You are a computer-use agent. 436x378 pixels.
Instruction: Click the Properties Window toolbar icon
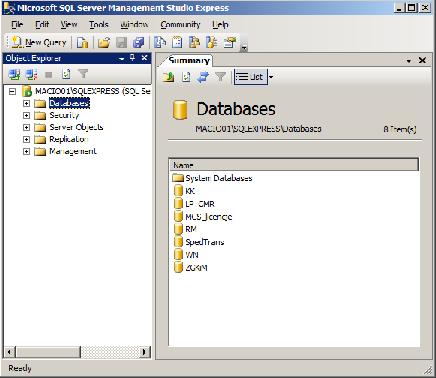[229, 42]
